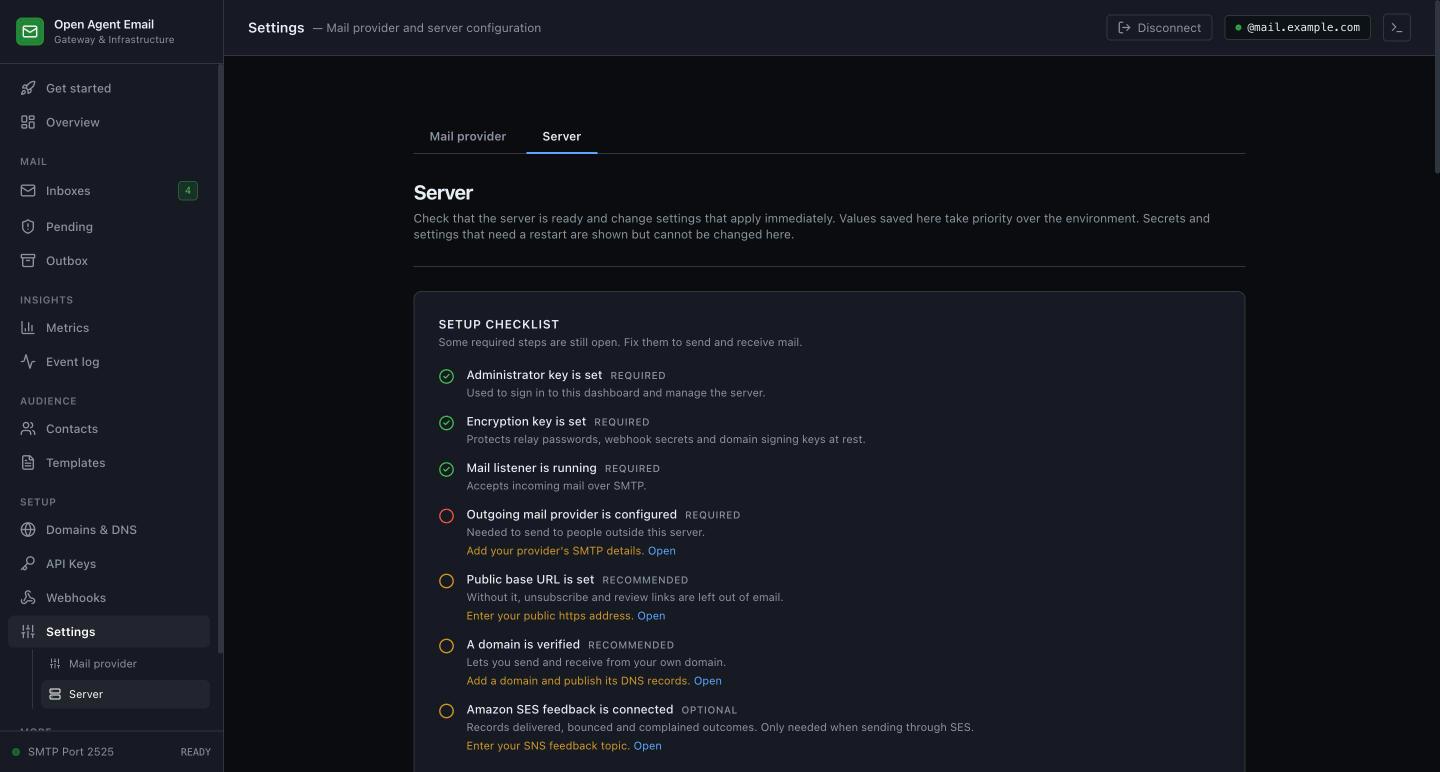Image resolution: width=1440 pixels, height=772 pixels.
Task: Open the terminal console icon button
Action: click(x=1397, y=28)
